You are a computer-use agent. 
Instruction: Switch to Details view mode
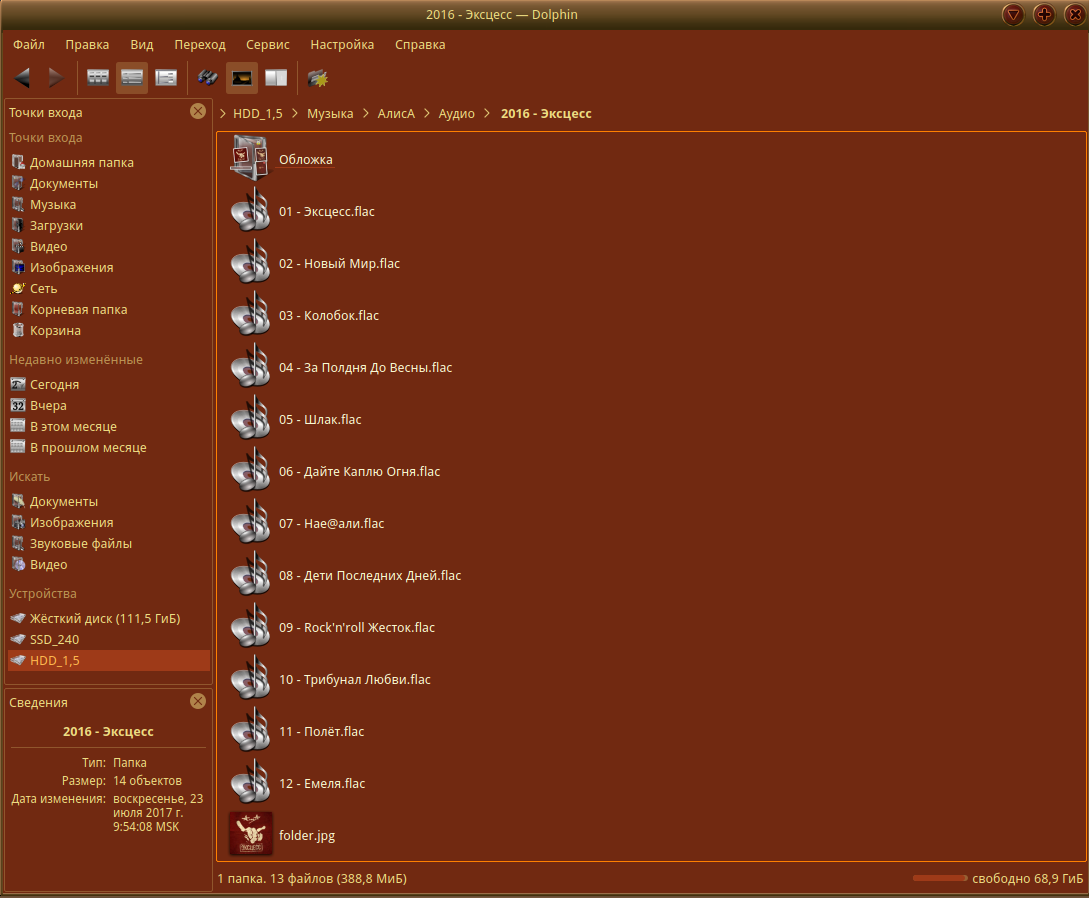166,78
